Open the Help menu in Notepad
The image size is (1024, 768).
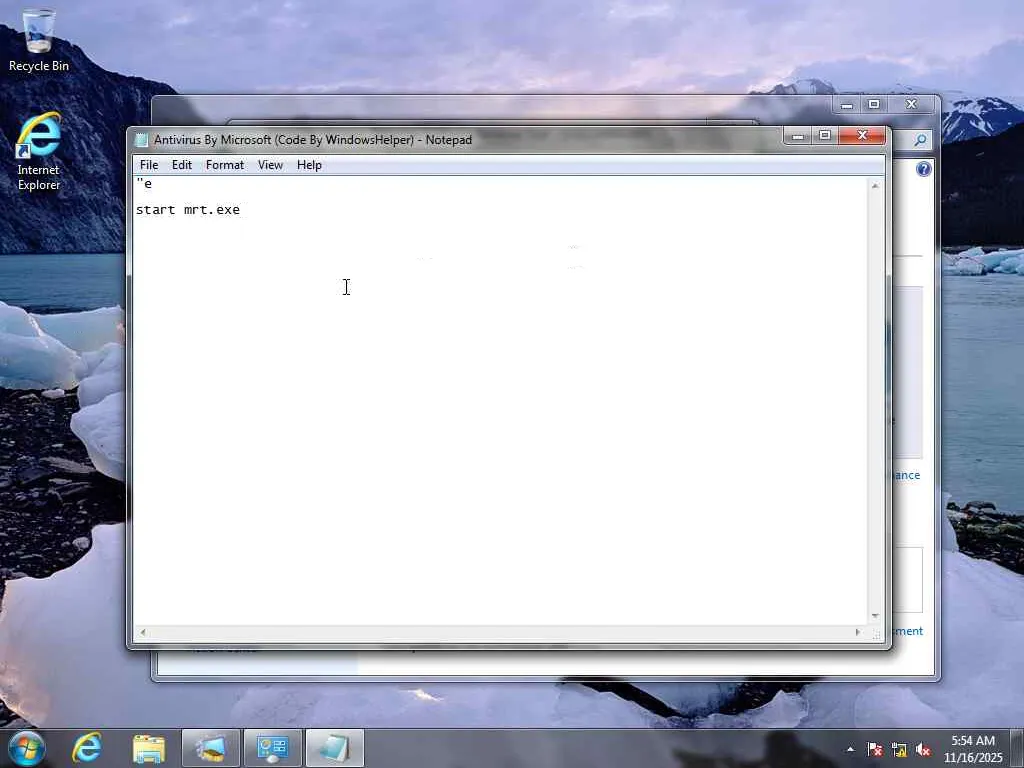[309, 165]
